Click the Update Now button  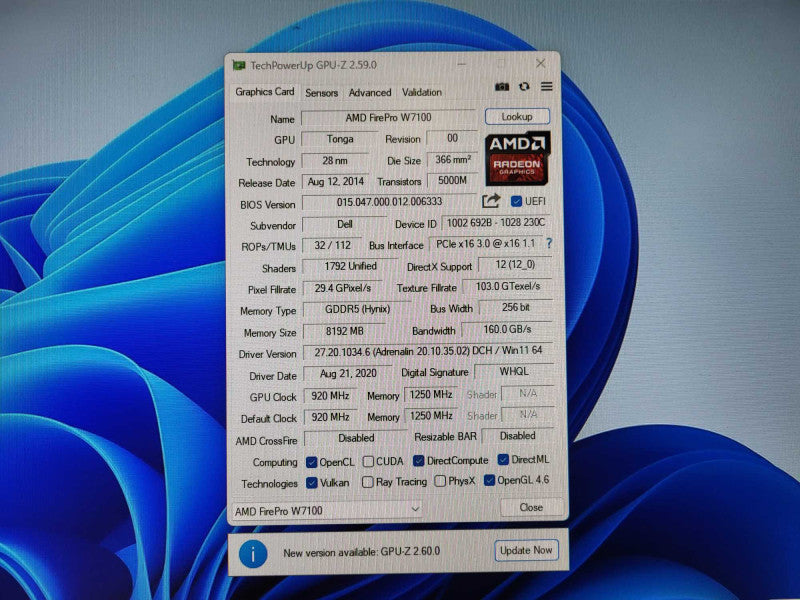[x=526, y=551]
